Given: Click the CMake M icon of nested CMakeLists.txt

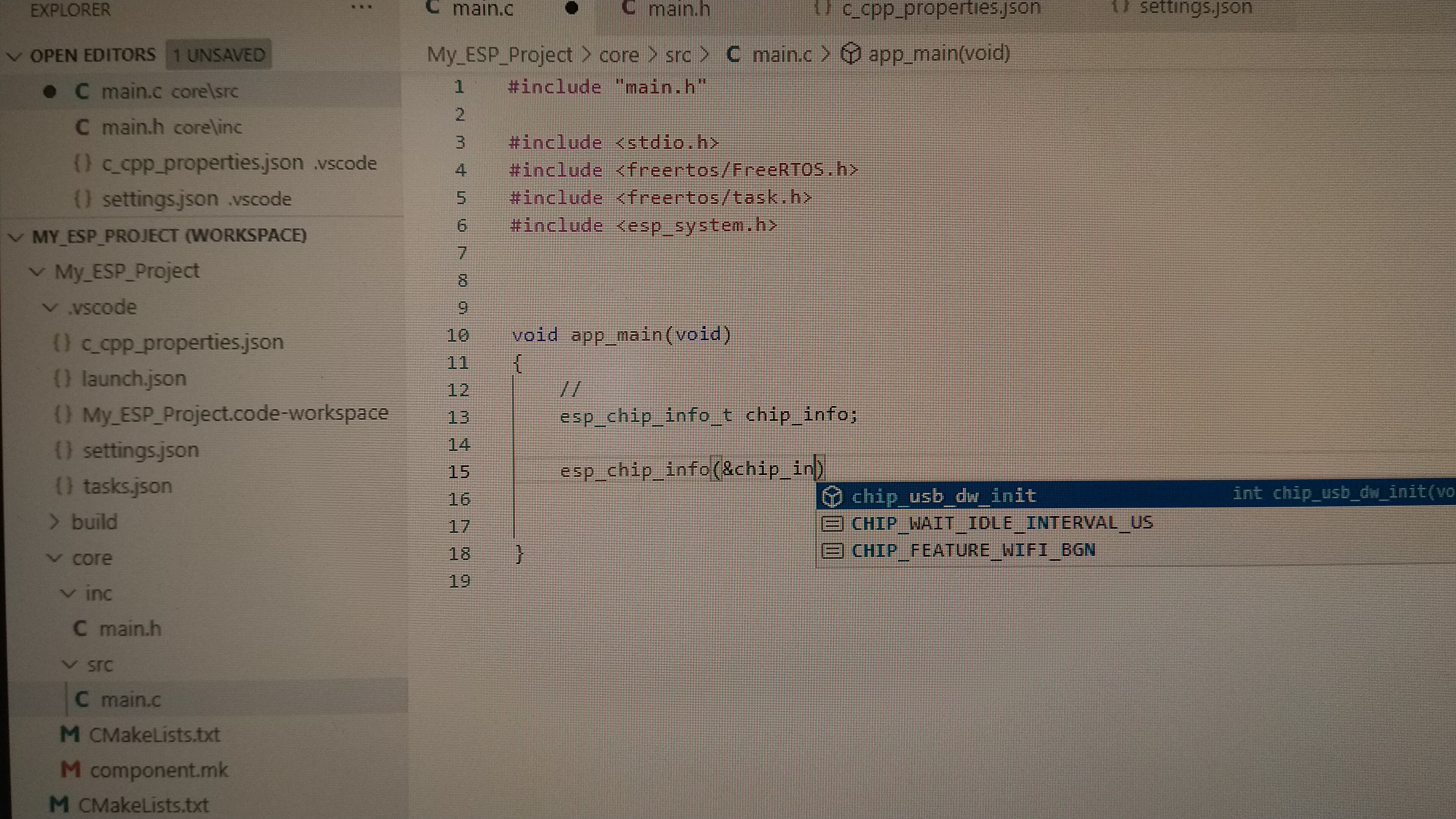Looking at the screenshot, I should coord(69,734).
